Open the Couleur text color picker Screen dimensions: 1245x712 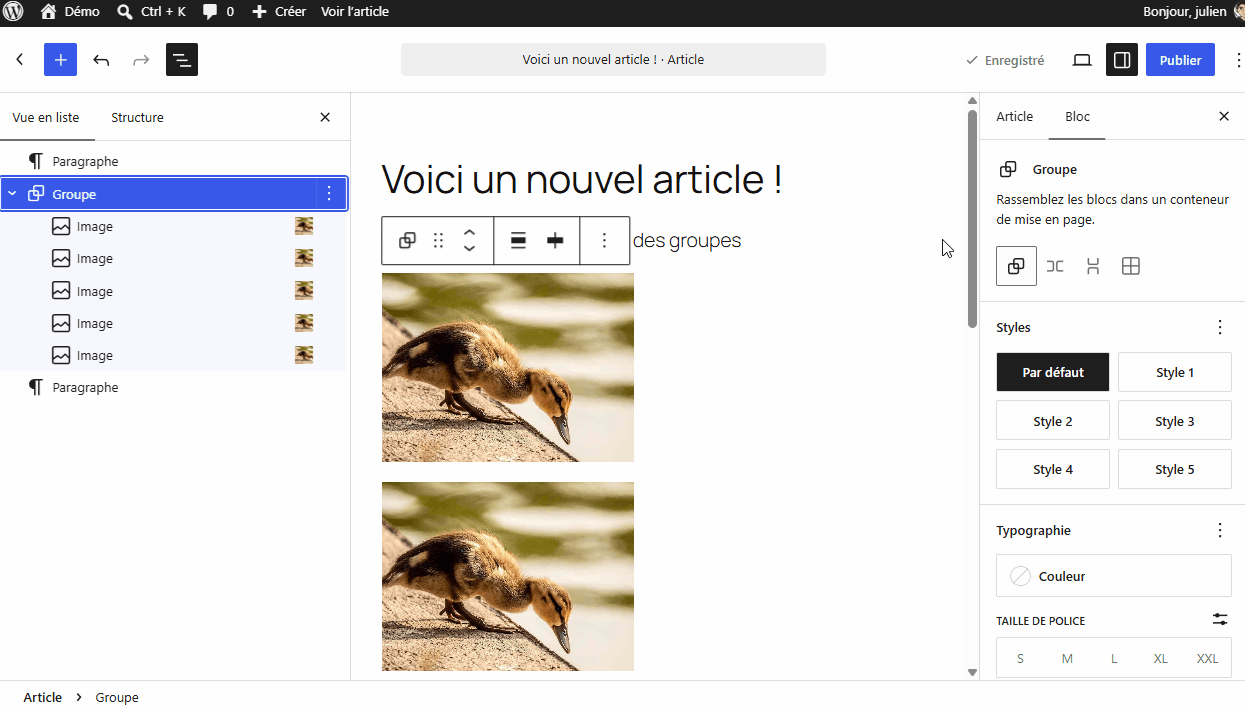1114,576
